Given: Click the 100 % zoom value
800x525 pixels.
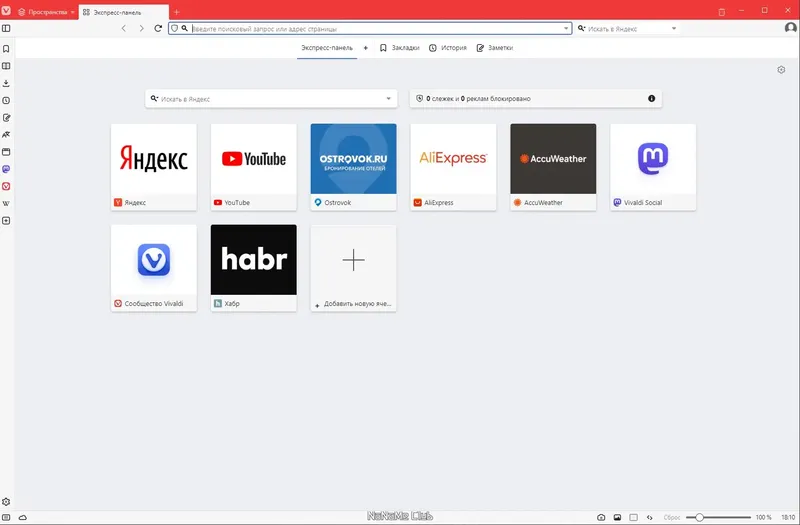Looking at the screenshot, I should point(764,517).
